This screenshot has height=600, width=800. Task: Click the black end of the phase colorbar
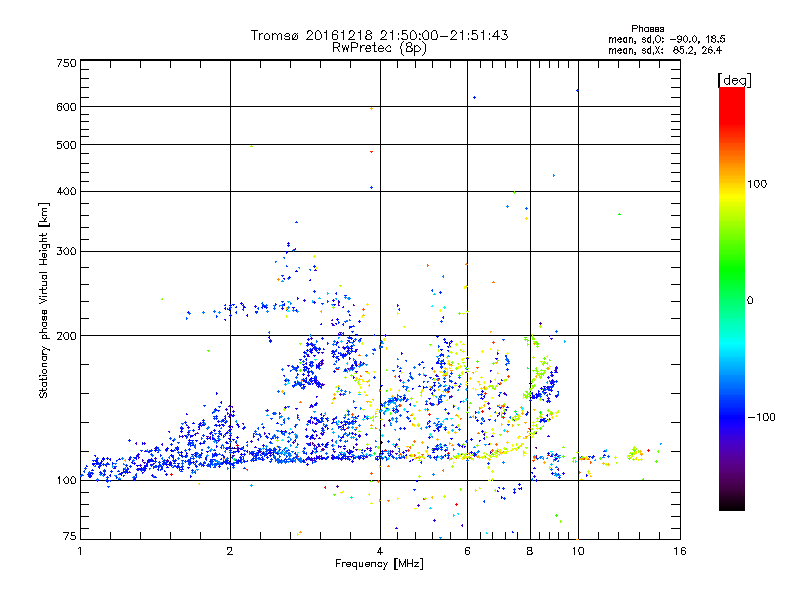pyautogui.click(x=732, y=503)
